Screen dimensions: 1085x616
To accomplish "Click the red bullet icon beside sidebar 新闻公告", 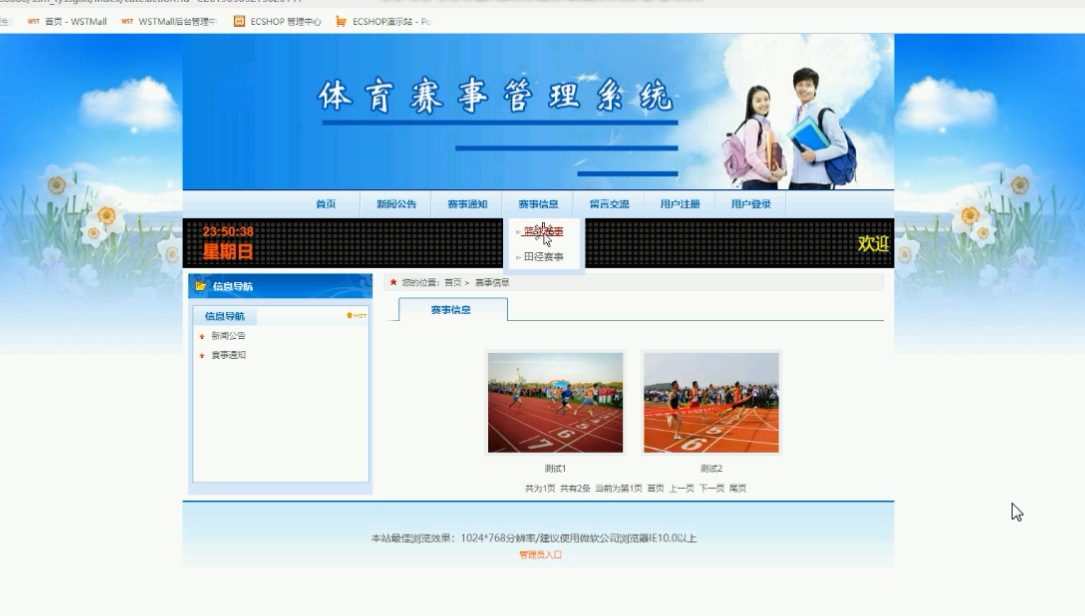I will coord(202,336).
